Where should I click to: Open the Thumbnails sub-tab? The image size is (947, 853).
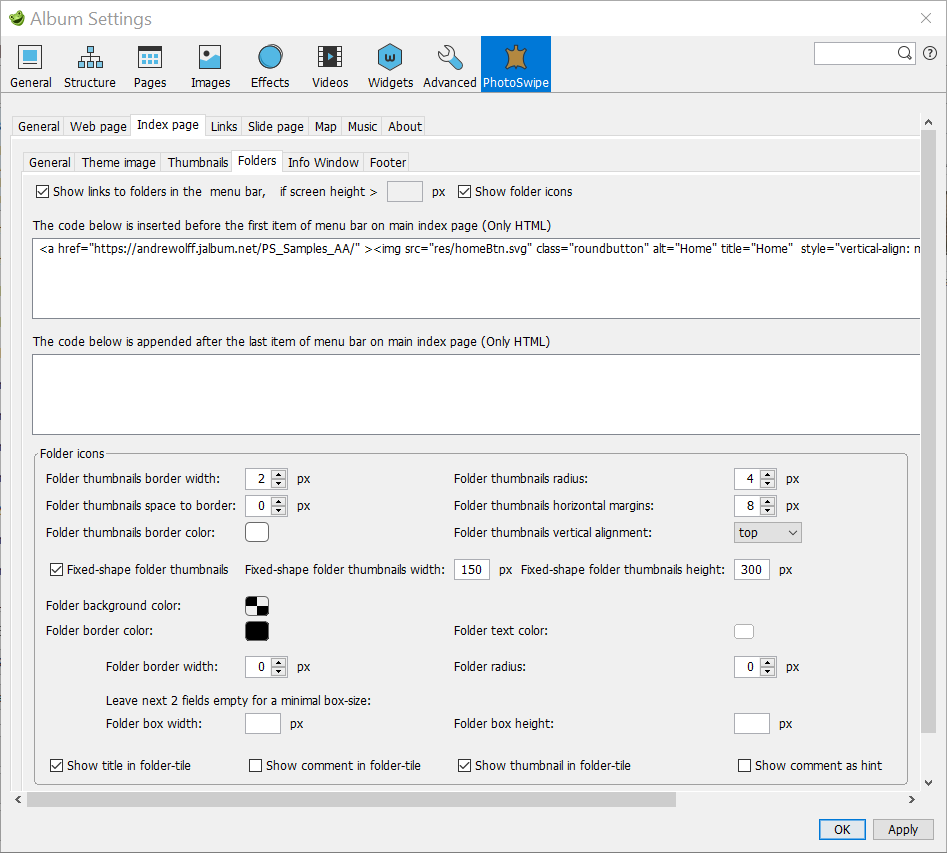click(x=198, y=163)
